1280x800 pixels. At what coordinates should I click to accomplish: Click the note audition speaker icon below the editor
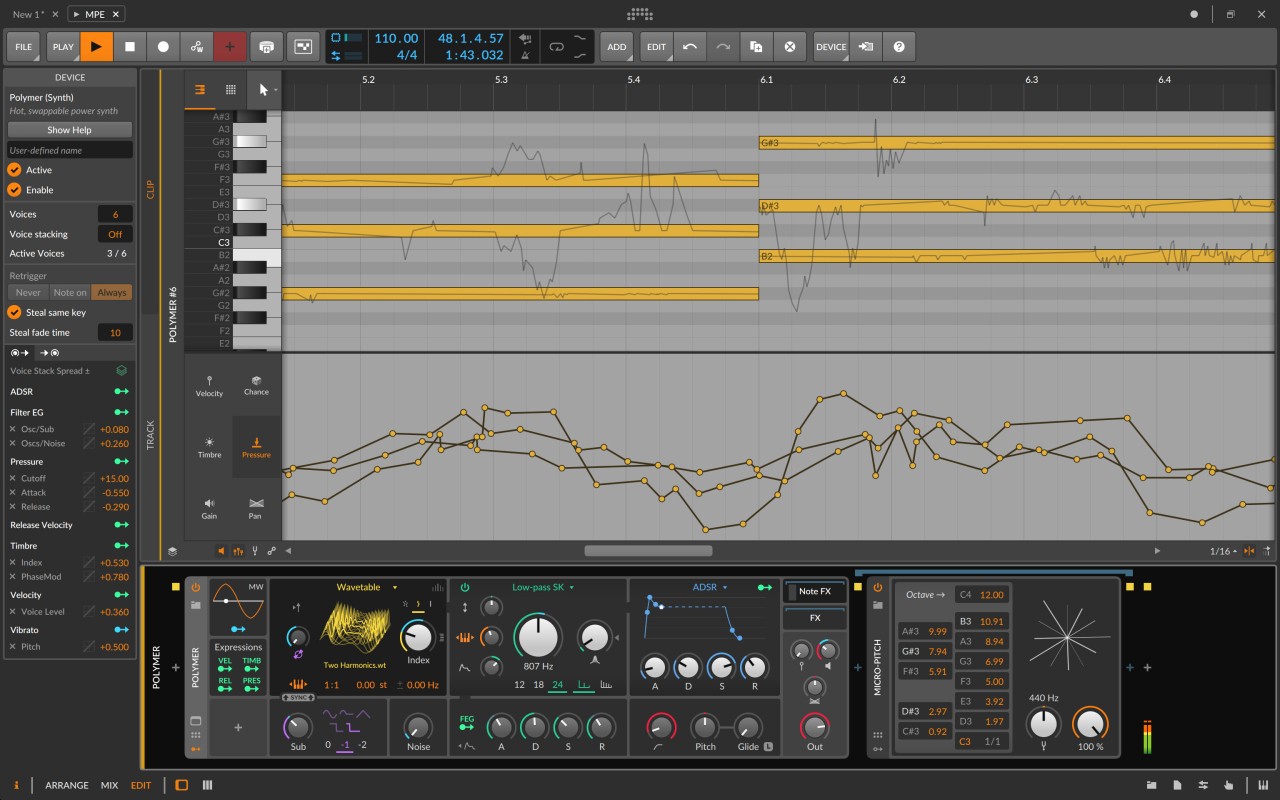[221, 550]
